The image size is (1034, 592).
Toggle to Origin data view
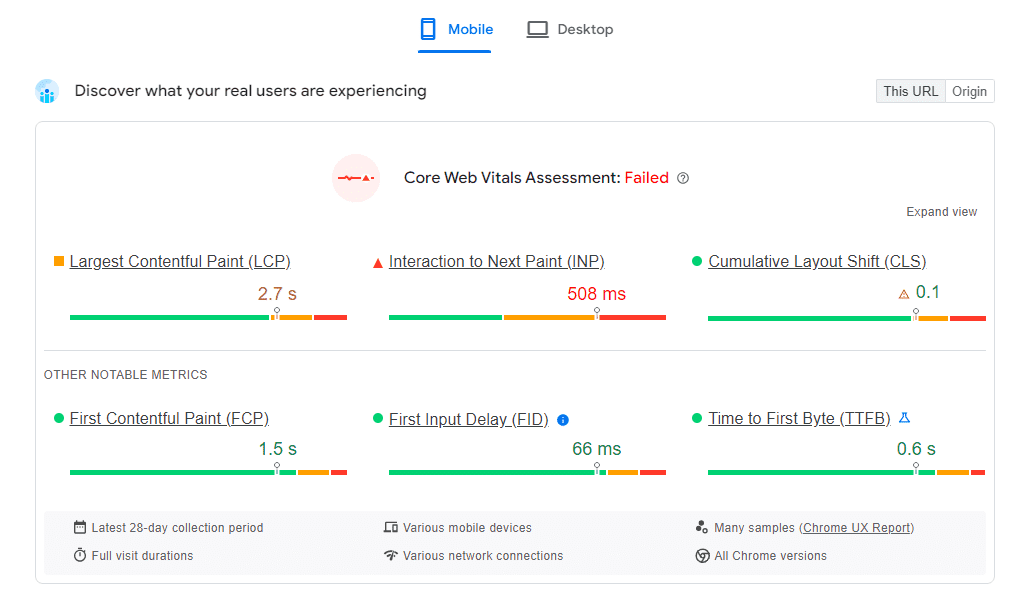tap(969, 91)
